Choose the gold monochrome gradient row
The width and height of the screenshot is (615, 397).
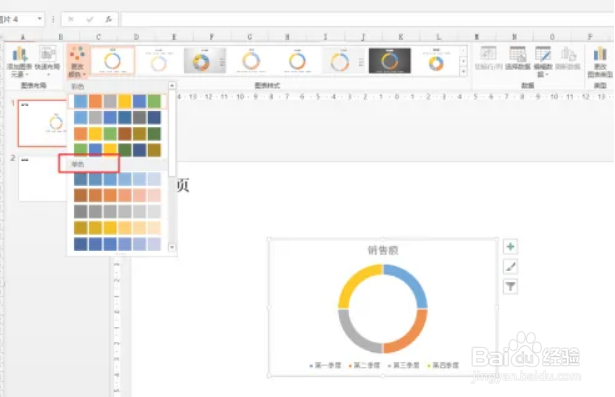tap(117, 228)
